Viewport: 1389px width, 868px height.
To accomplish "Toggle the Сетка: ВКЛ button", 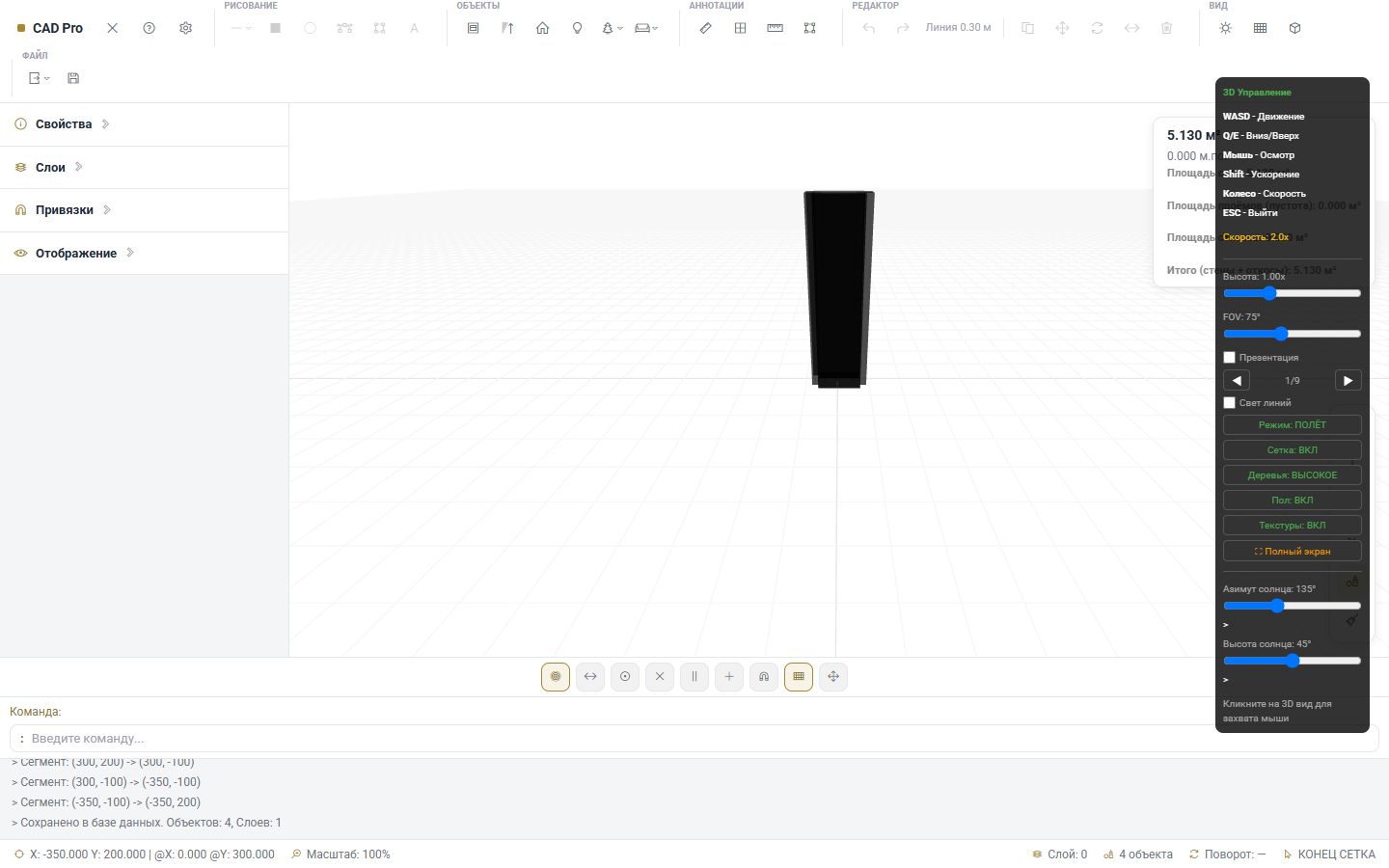I will [1292, 450].
